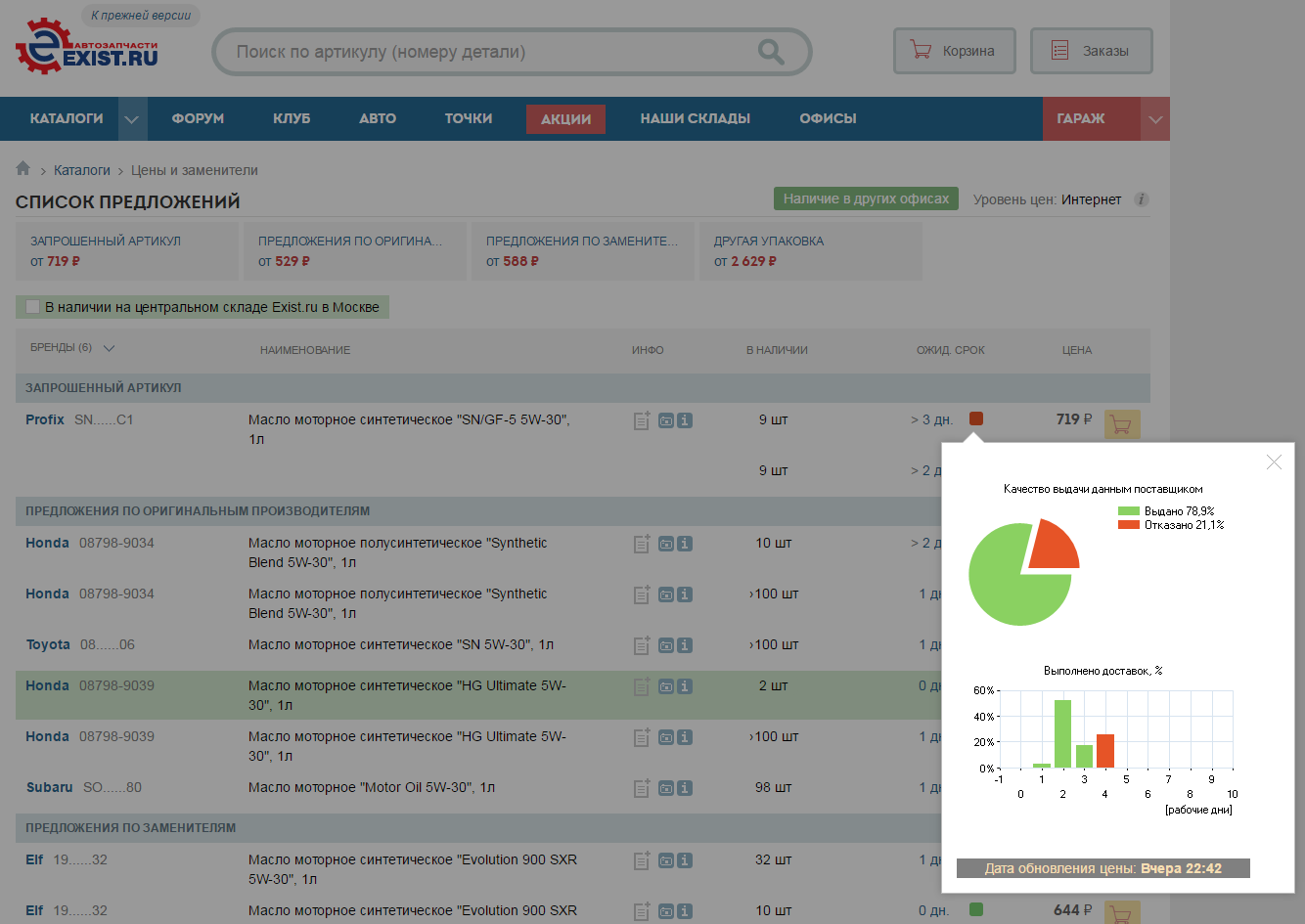Image resolution: width=1305 pixels, height=924 pixels.
Task: Open the Офисы menu item
Action: [828, 118]
